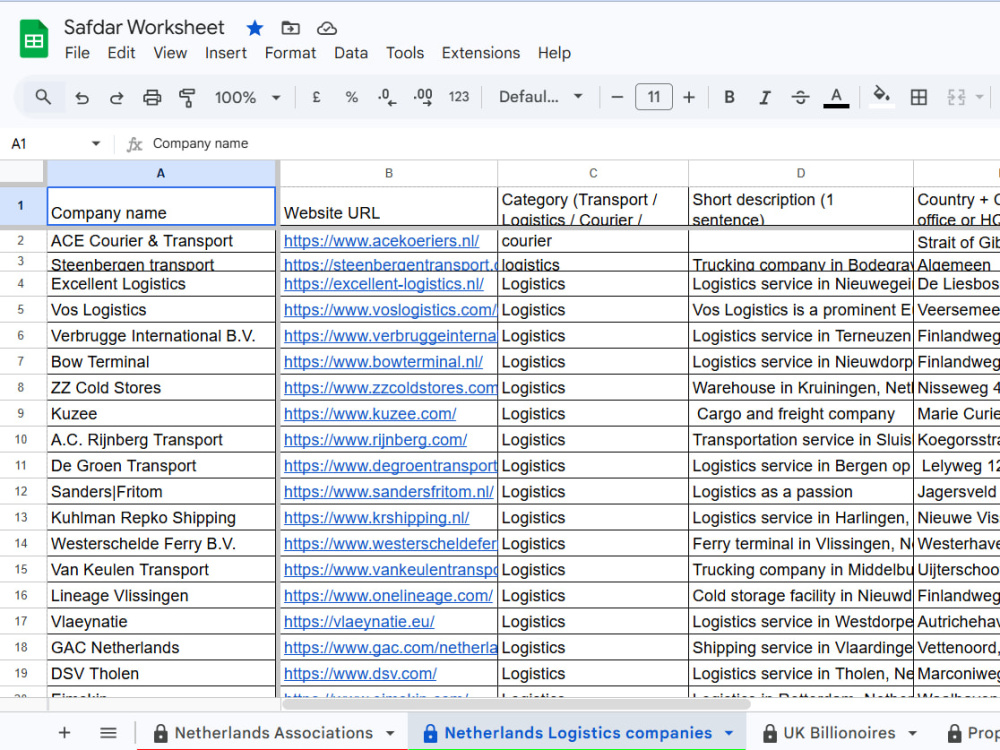
Task: Select the courier category cell
Action: 593,241
